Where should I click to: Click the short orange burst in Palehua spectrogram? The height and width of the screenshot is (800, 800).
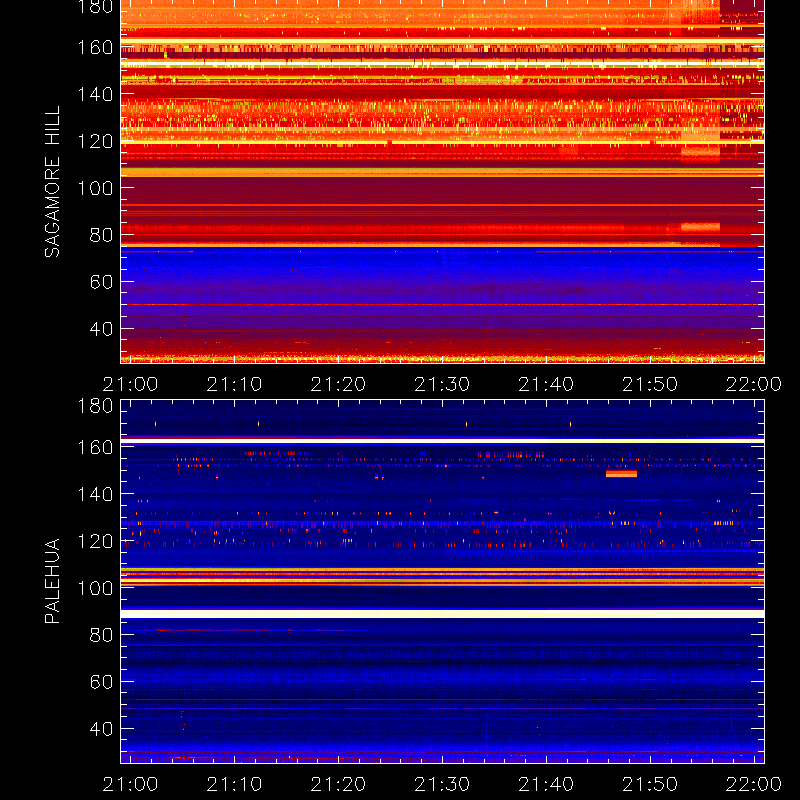pyautogui.click(x=621, y=474)
